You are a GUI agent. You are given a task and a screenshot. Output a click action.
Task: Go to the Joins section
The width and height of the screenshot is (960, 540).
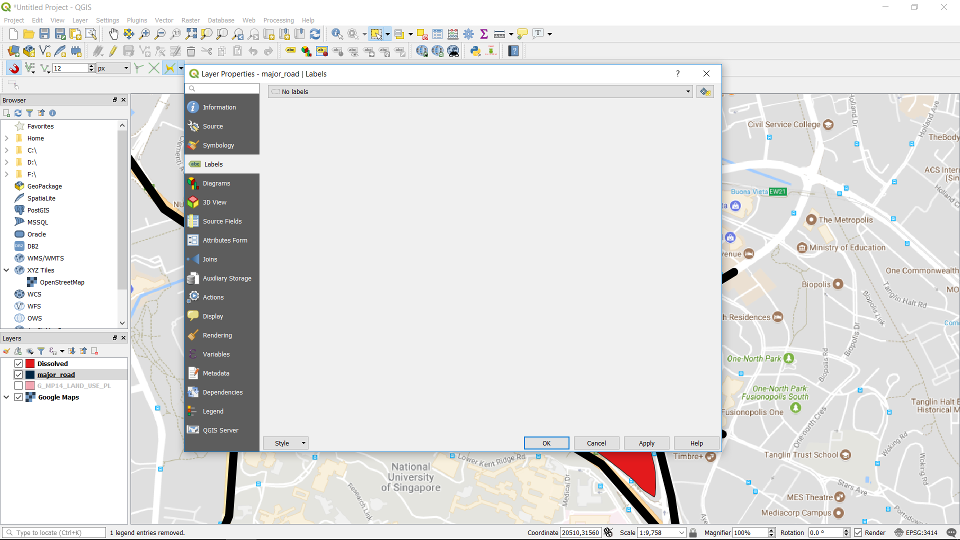coord(210,259)
